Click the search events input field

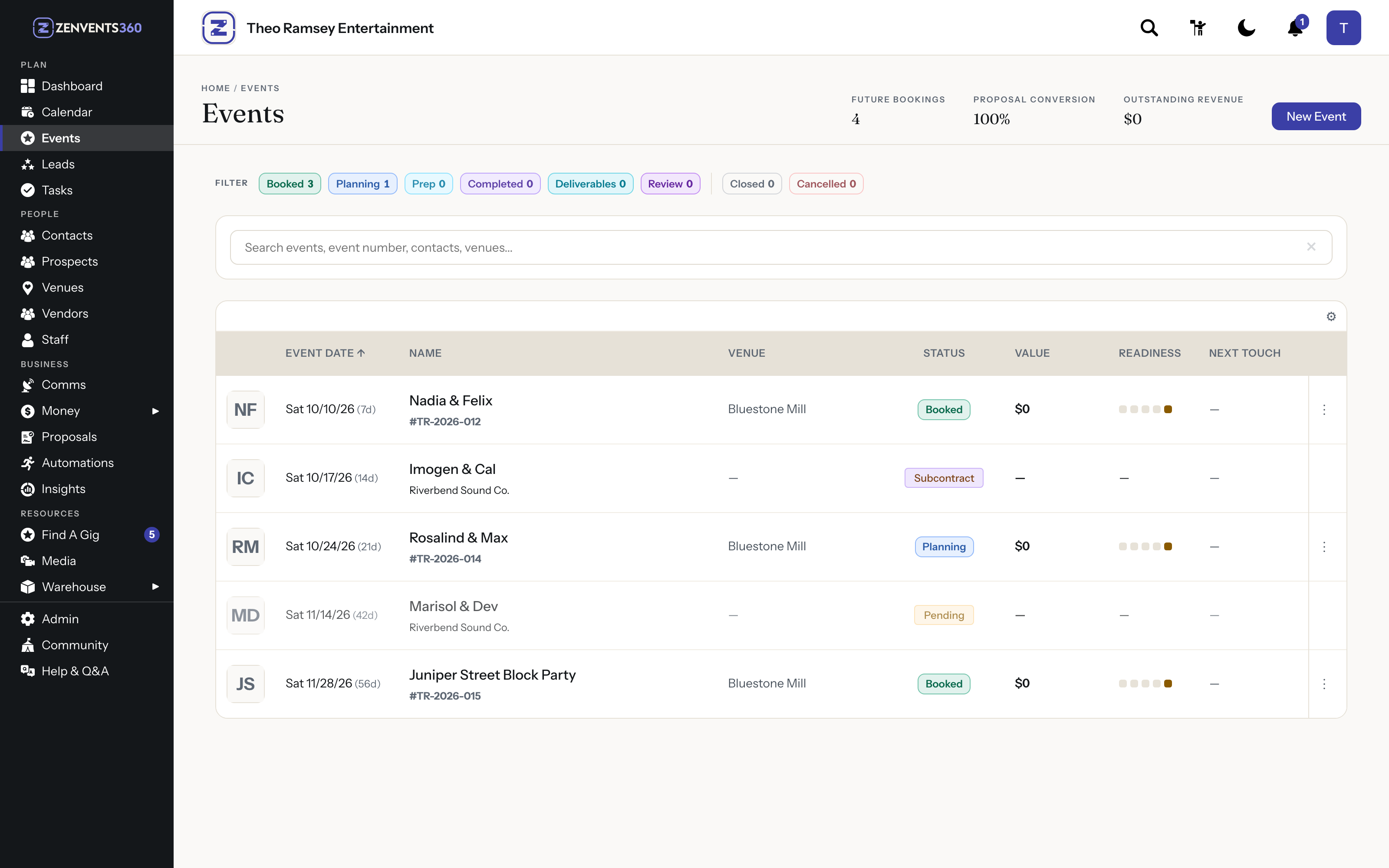point(780,247)
